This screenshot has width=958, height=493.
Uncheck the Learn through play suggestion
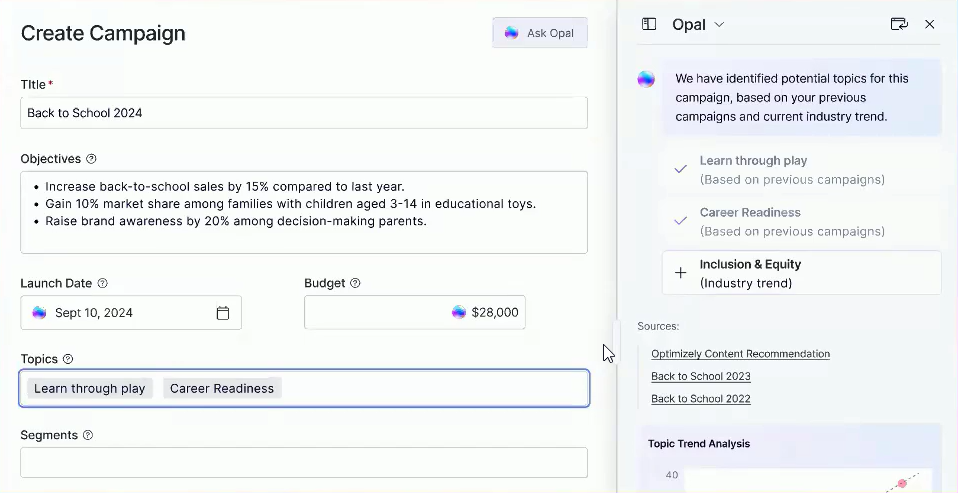680,169
